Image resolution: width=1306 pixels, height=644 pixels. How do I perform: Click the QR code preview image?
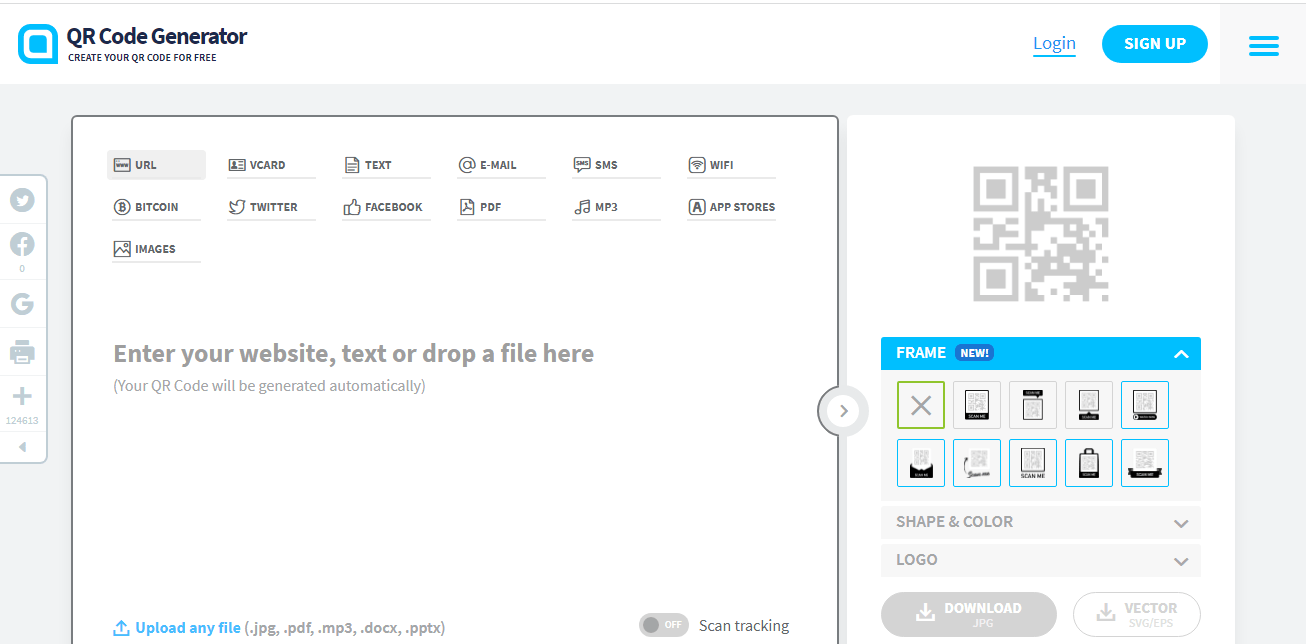click(1041, 235)
